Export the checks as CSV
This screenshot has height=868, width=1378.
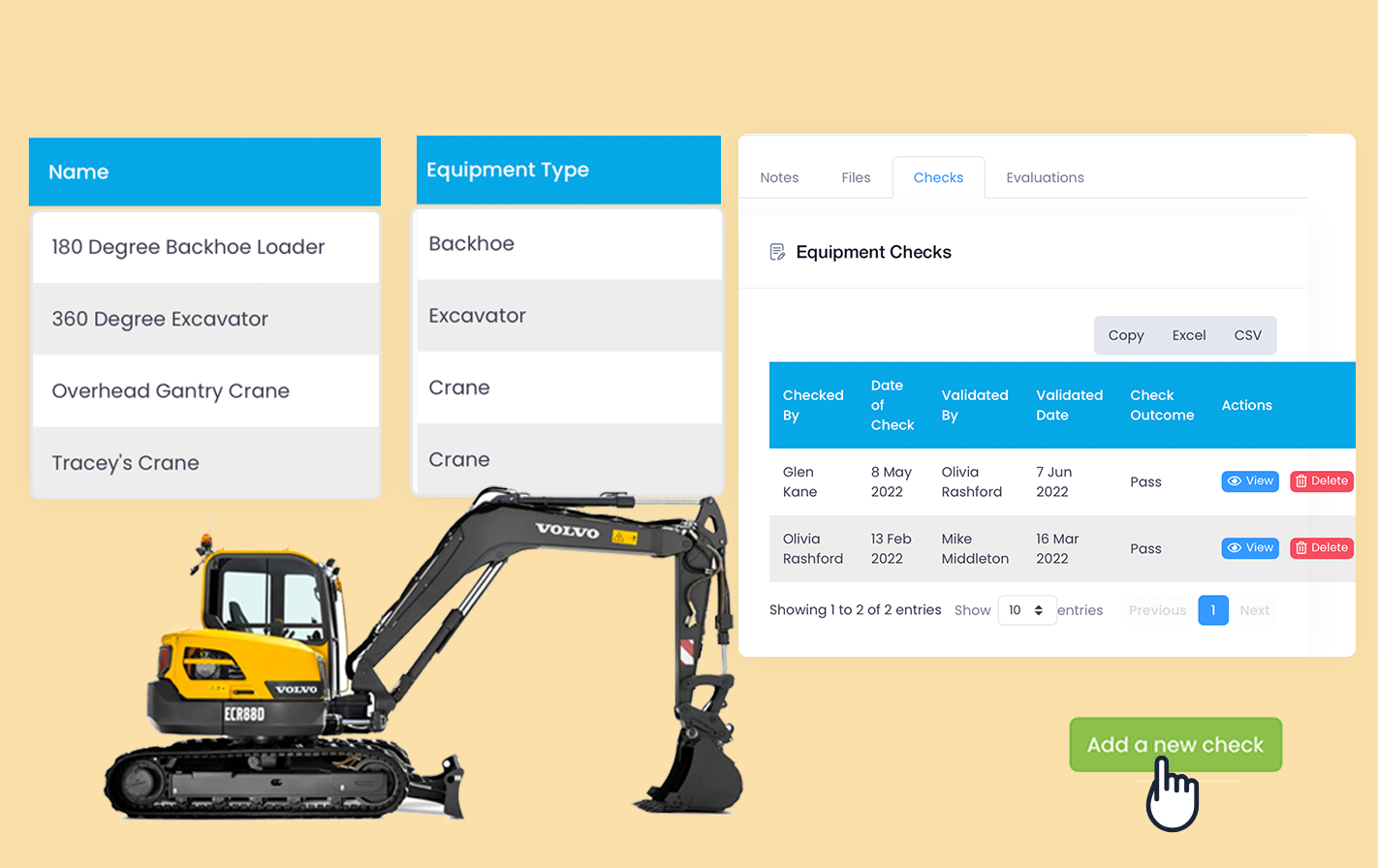point(1247,334)
